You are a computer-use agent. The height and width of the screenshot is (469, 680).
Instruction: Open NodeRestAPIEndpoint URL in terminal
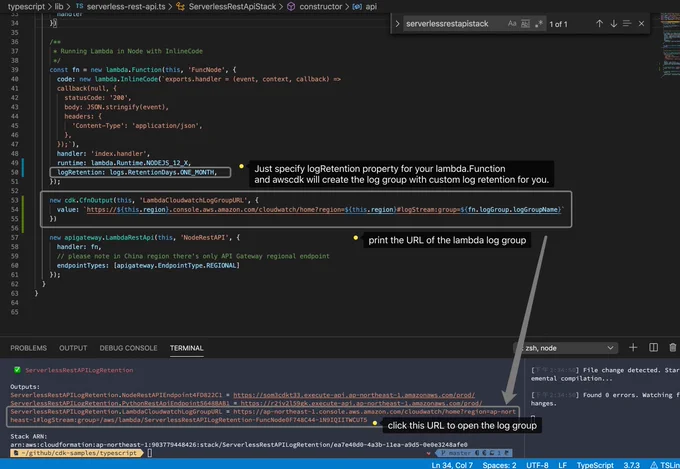pos(354,395)
